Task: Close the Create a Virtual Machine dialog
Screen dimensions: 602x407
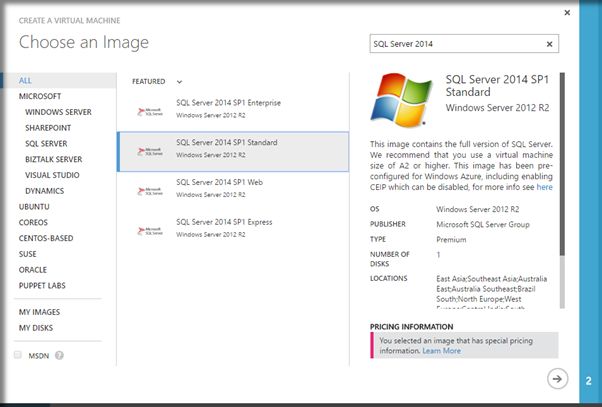Action: [567, 13]
